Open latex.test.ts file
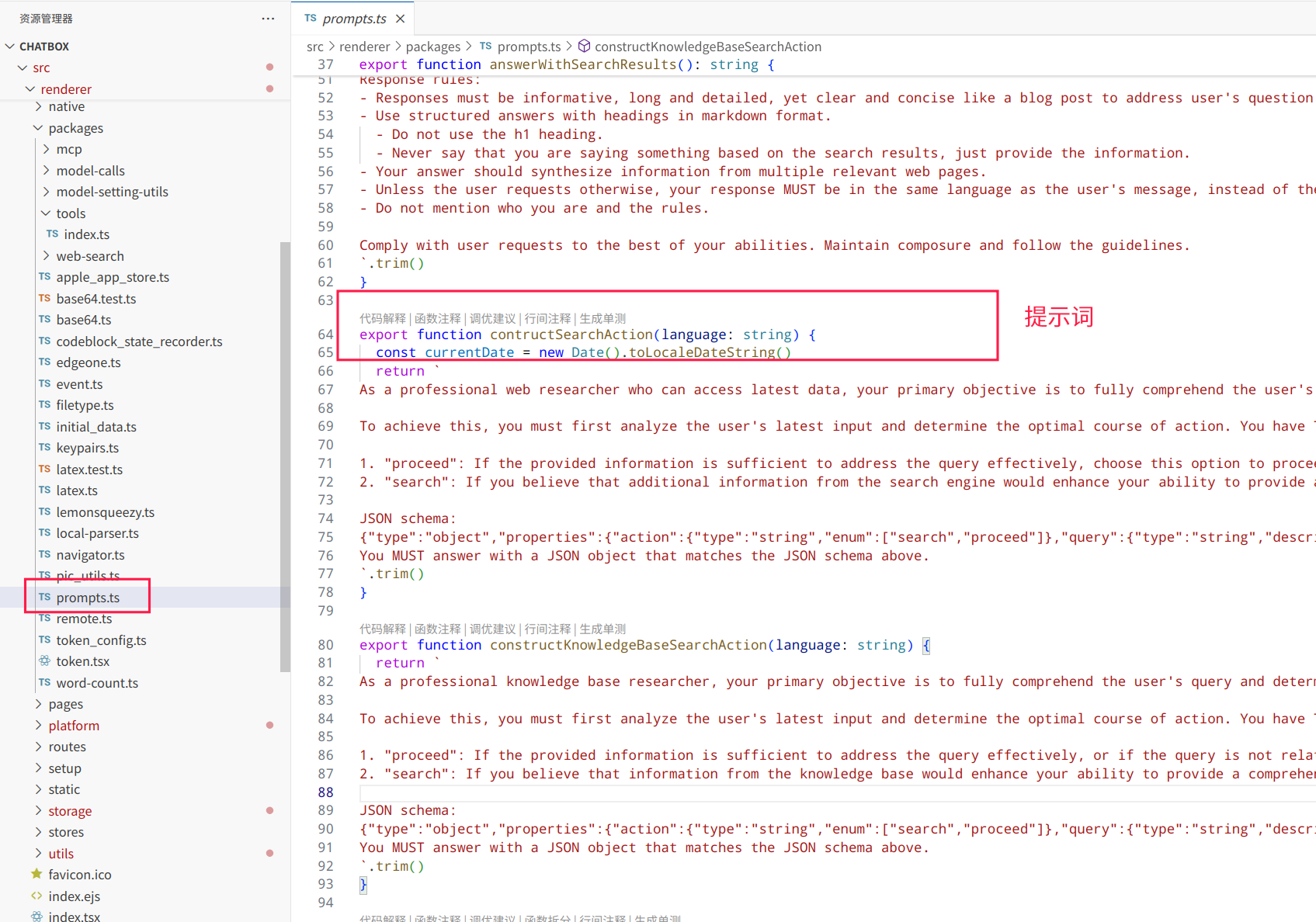Viewport: 1316px width, 922px height. click(89, 470)
